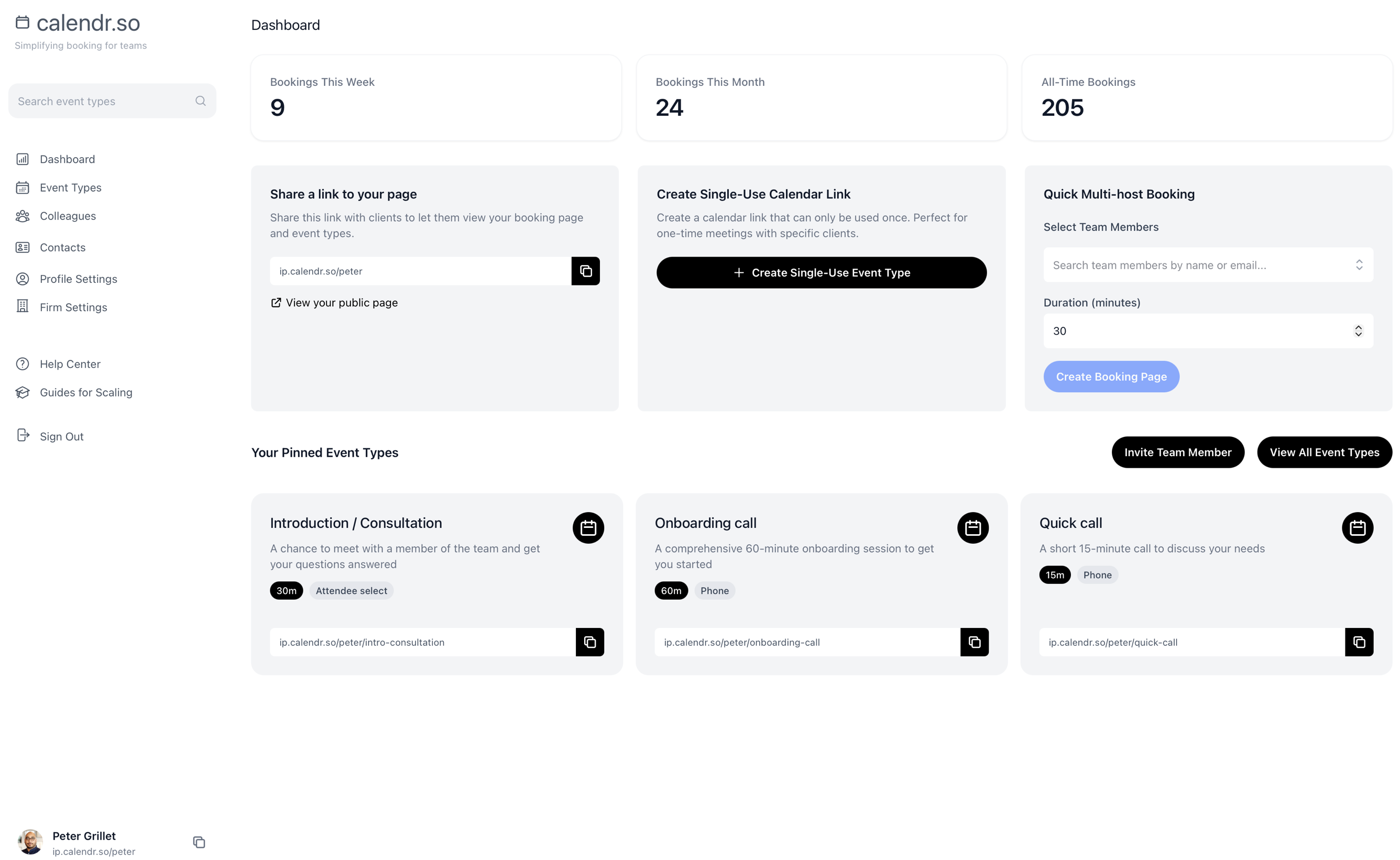Copy the onboarding-call event link
This screenshot has width=1400, height=860.
tap(974, 642)
